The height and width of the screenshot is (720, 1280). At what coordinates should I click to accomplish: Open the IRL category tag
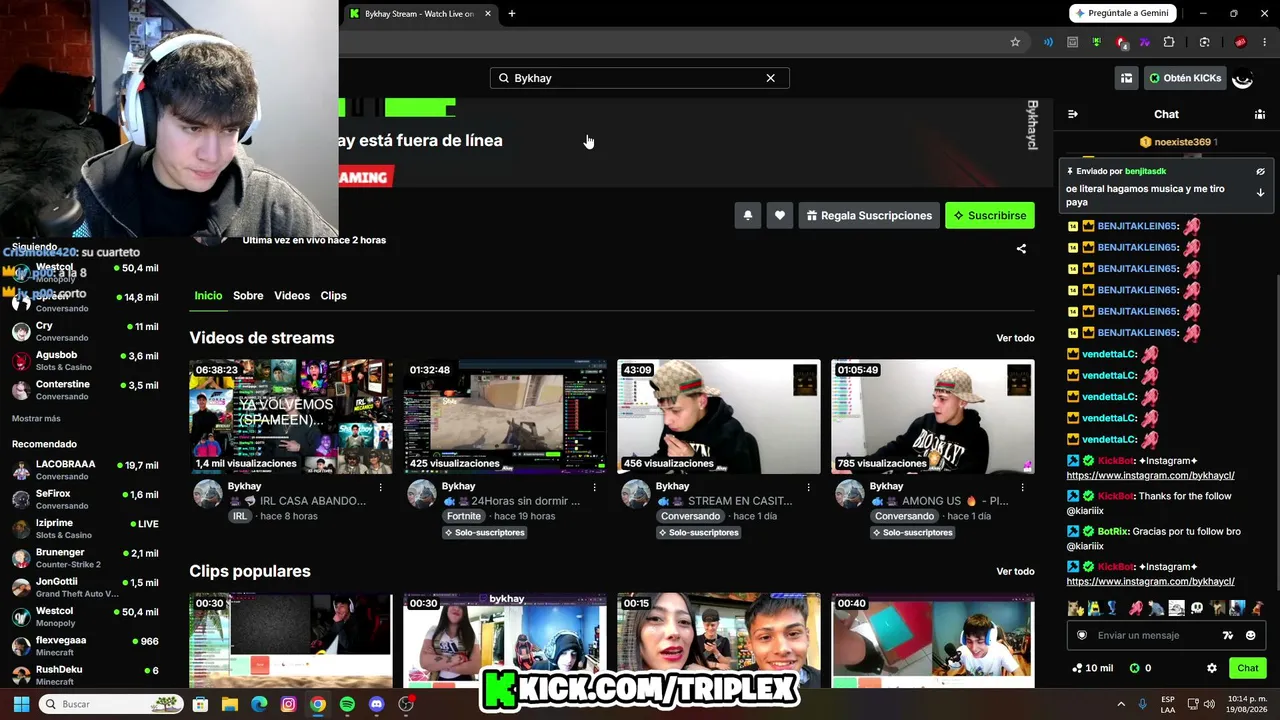239,516
